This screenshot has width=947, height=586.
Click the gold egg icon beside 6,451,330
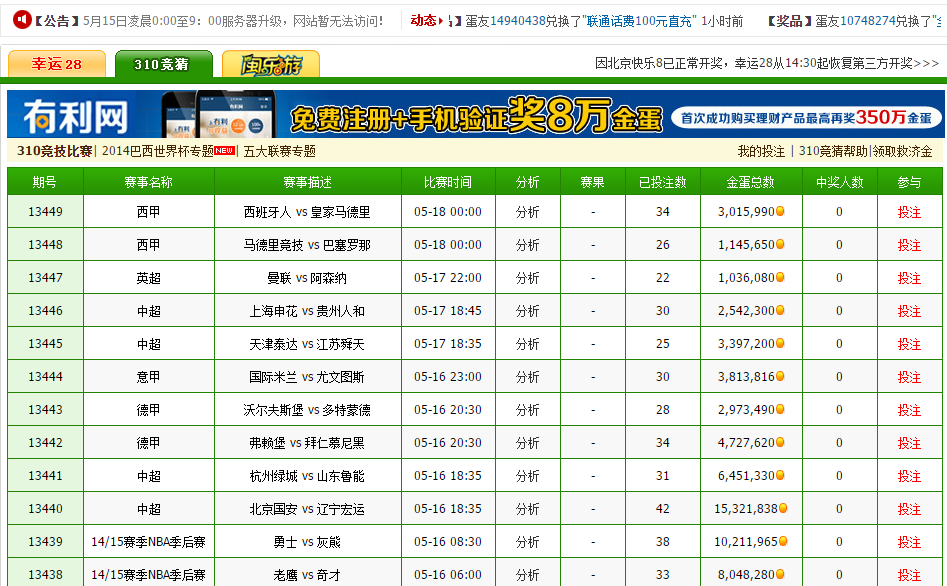780,475
